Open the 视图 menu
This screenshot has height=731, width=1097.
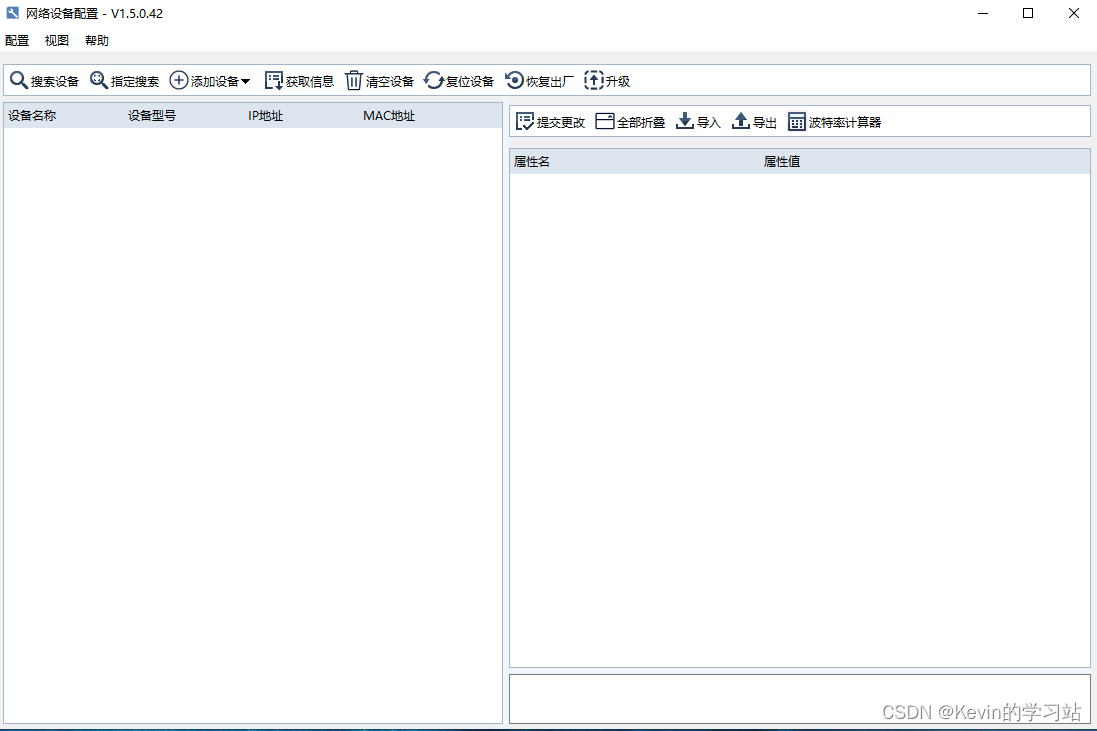[x=56, y=40]
